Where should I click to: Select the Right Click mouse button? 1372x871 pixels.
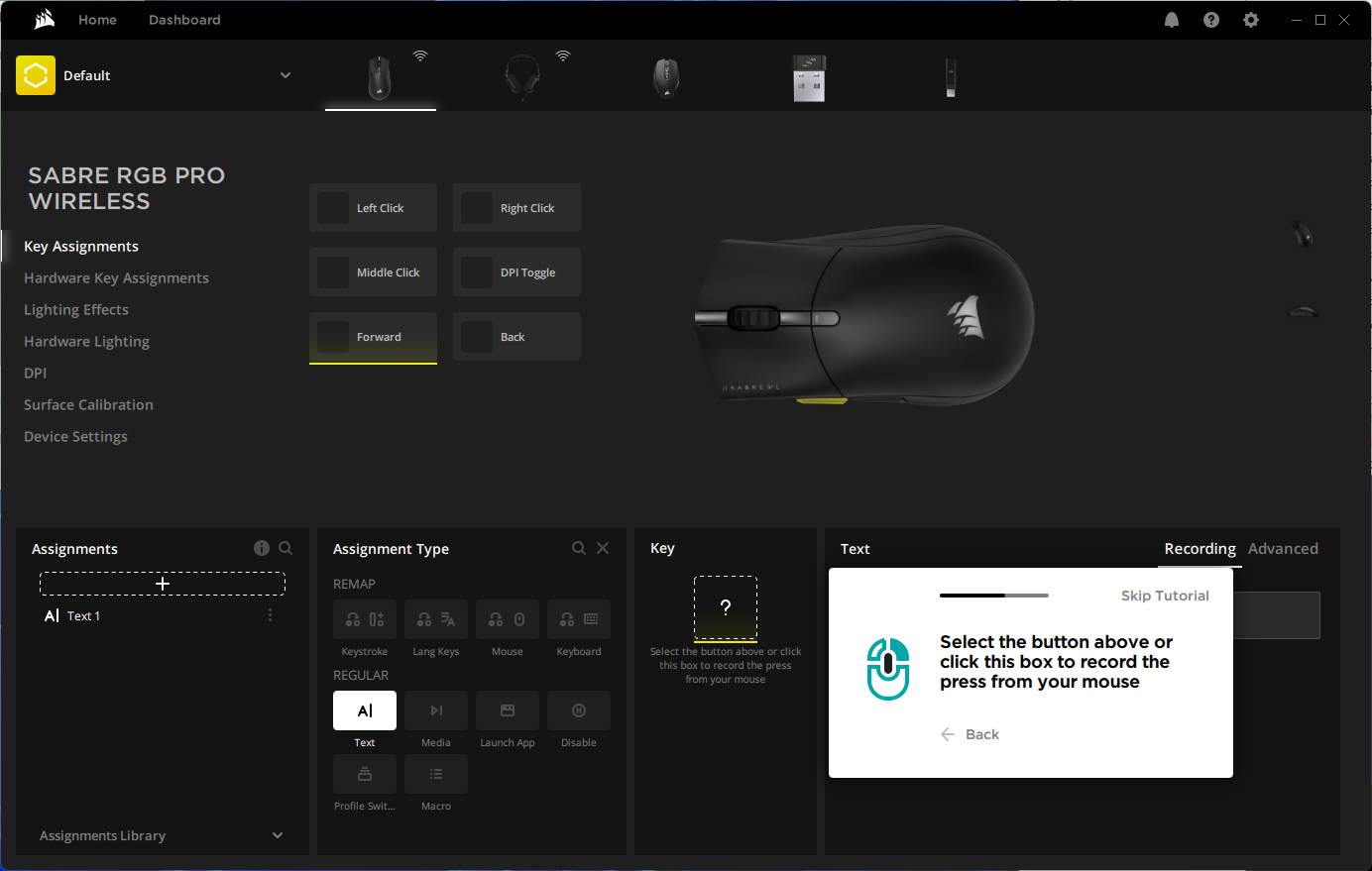pyautogui.click(x=516, y=208)
